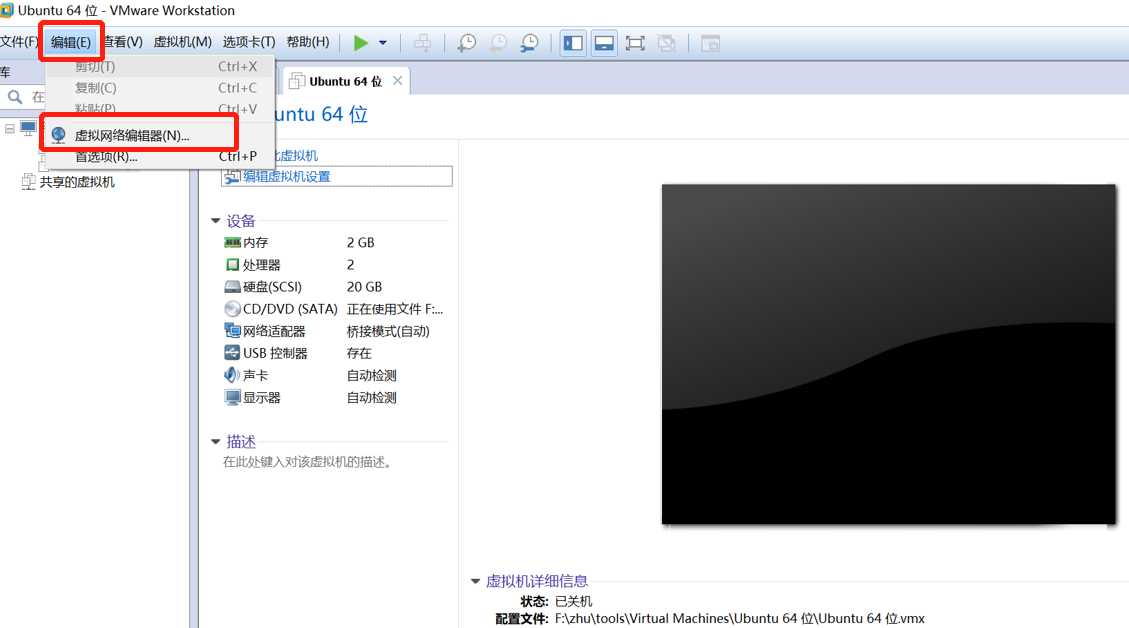Open the snapshot manager toolbar icon
This screenshot has height=628, width=1129.
(x=529, y=43)
